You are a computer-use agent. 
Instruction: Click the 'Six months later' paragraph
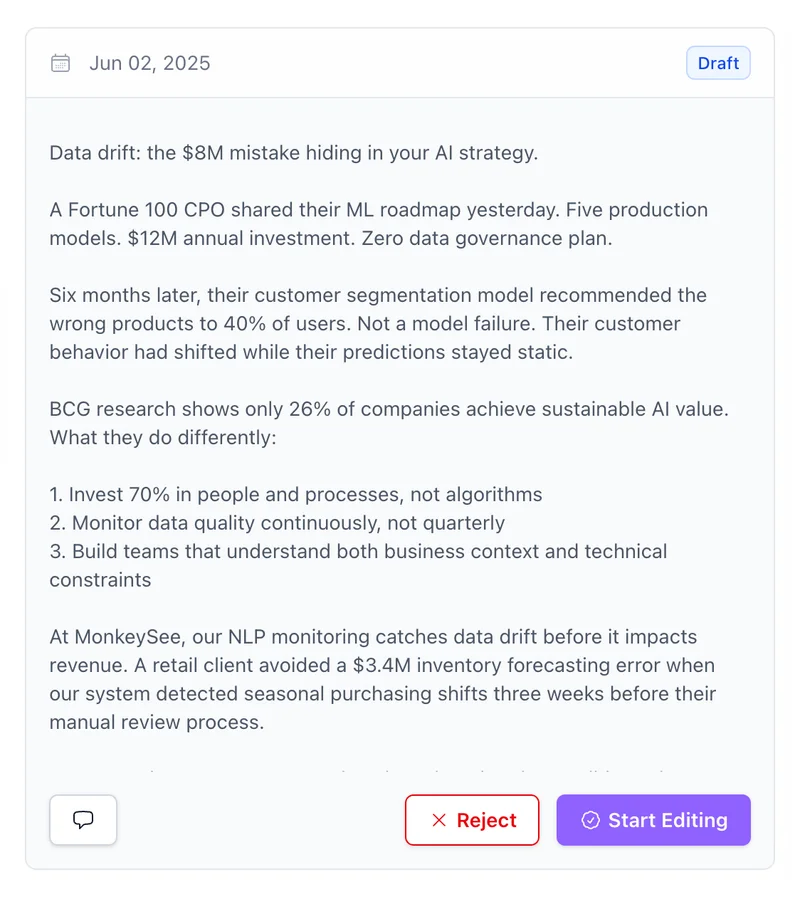378,323
